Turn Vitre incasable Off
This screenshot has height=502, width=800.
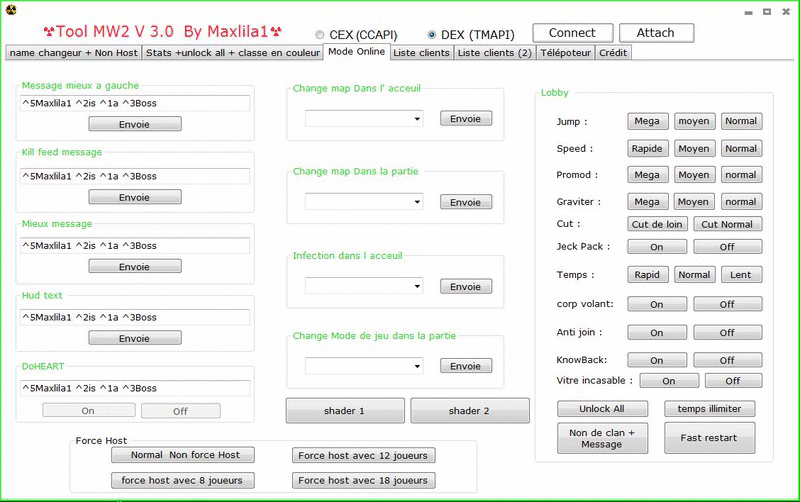point(733,381)
